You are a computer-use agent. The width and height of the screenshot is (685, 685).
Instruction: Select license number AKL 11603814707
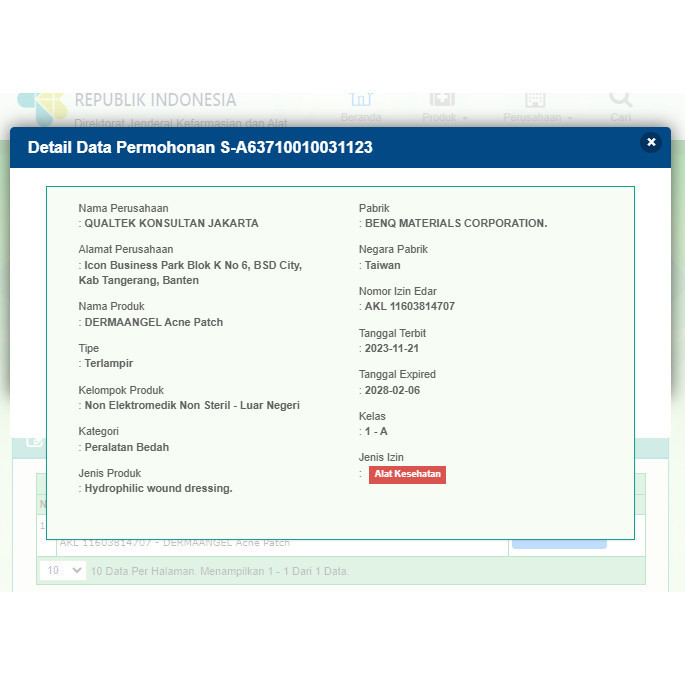(409, 306)
